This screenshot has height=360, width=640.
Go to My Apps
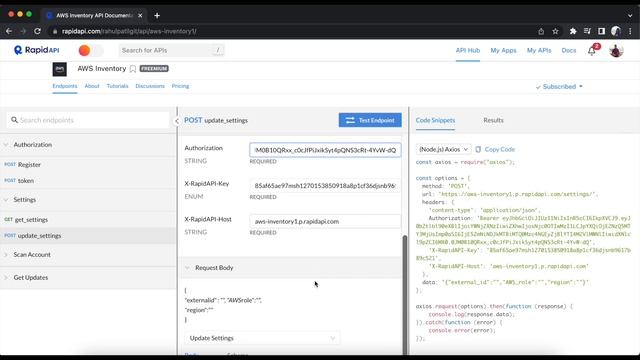click(503, 51)
